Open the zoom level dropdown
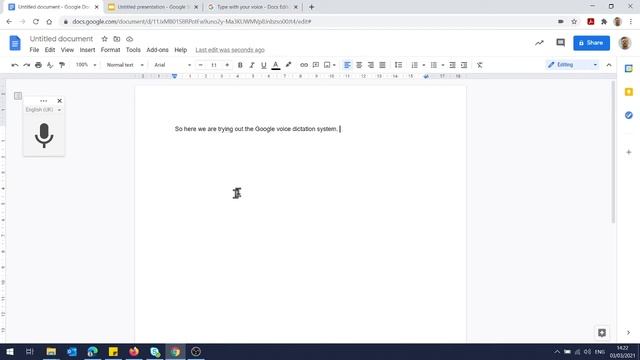This screenshot has height=360, width=640. [86, 65]
